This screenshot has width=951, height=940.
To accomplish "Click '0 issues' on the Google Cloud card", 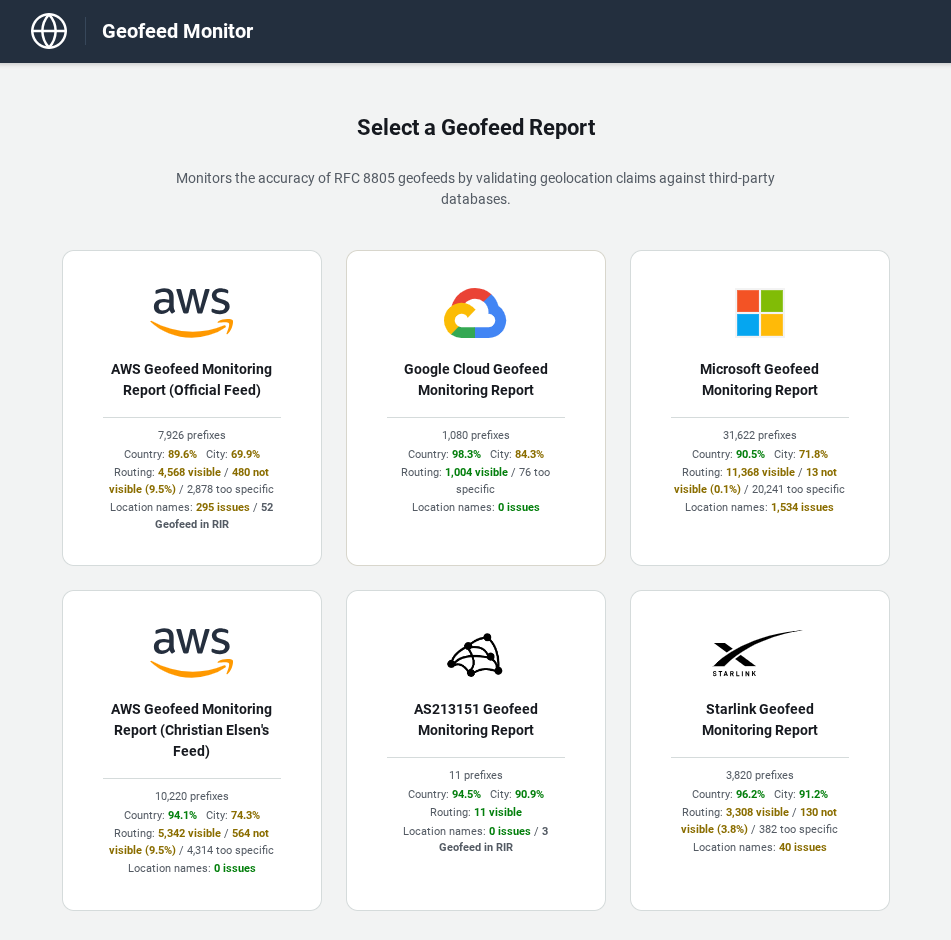I will tap(519, 508).
